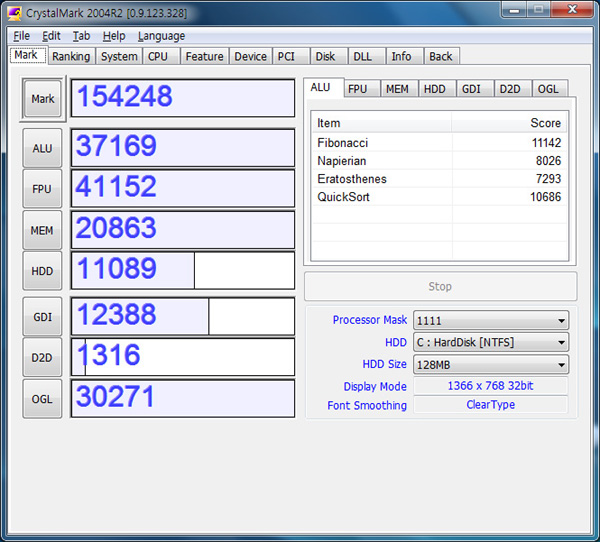The width and height of the screenshot is (600, 542).
Task: Launch the HDD benchmark button
Action: coord(42,271)
